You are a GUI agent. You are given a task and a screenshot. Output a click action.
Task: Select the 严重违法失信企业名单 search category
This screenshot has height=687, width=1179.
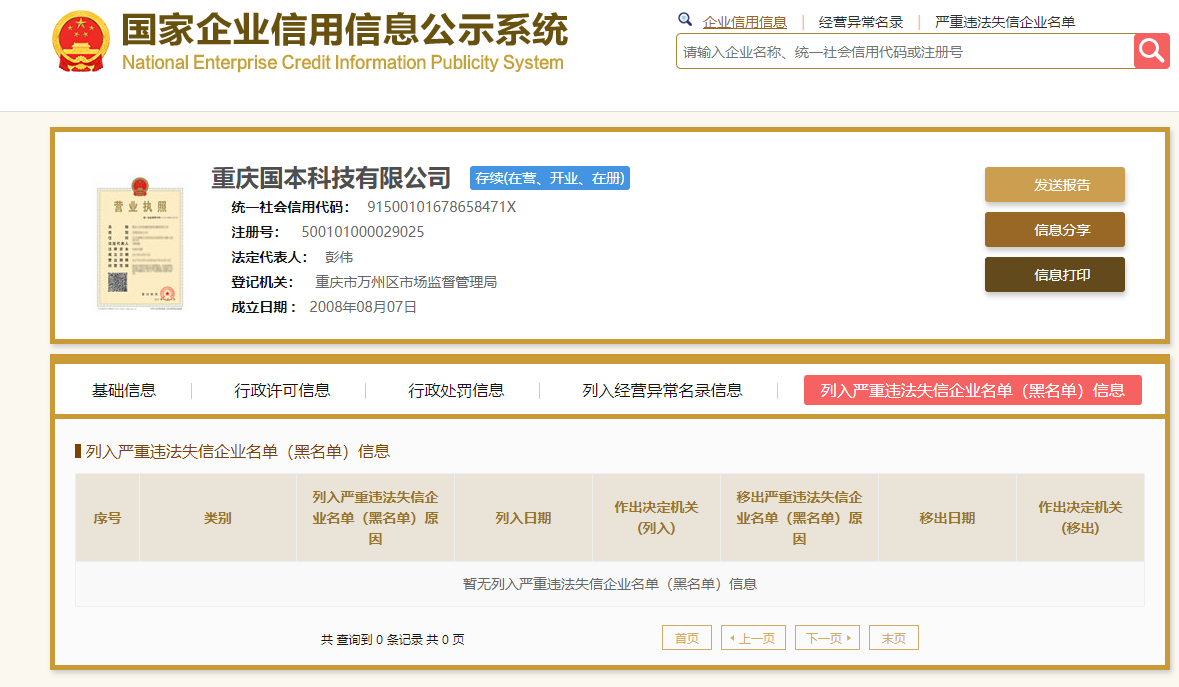(1005, 22)
